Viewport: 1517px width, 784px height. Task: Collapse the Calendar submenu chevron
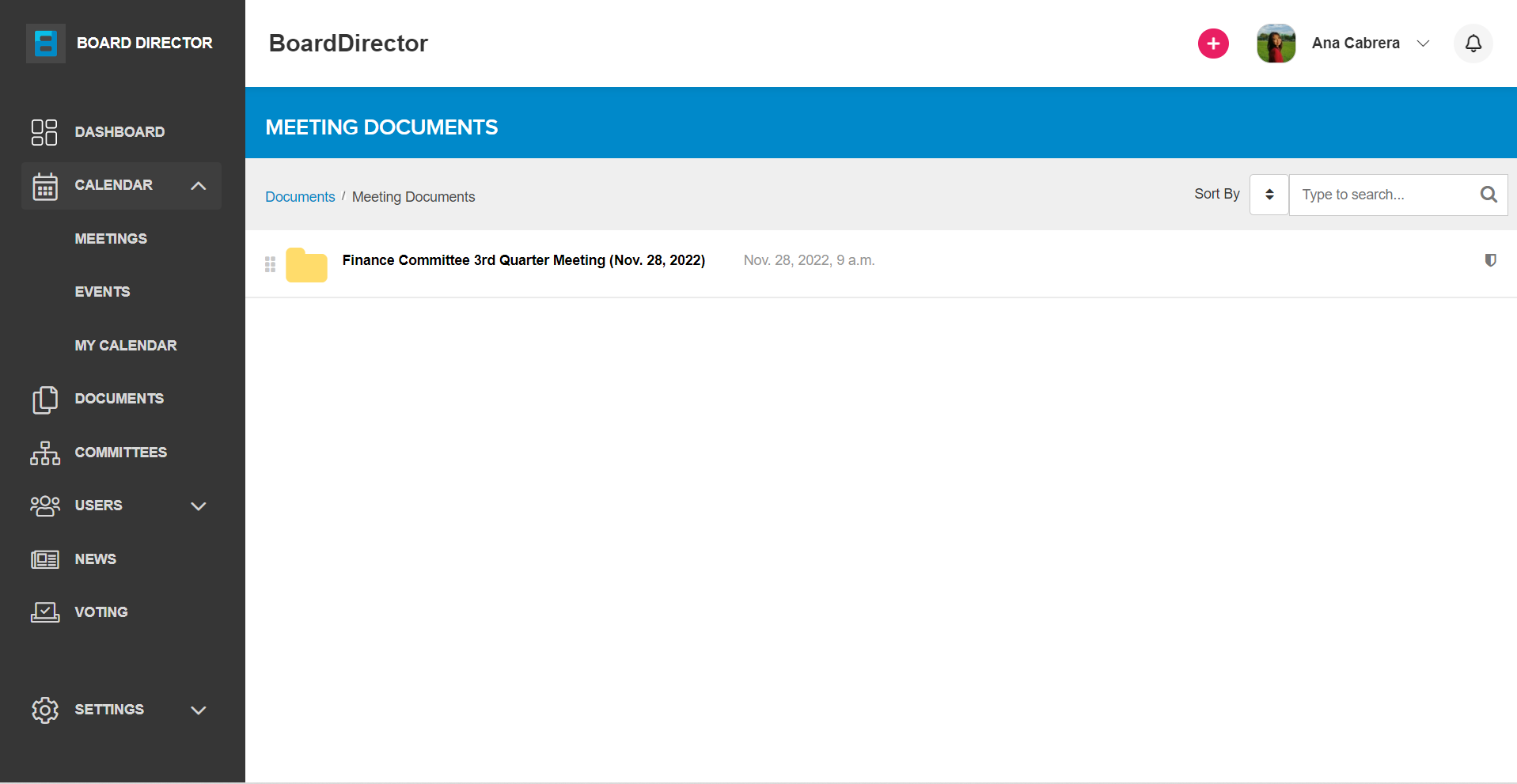[x=199, y=186]
